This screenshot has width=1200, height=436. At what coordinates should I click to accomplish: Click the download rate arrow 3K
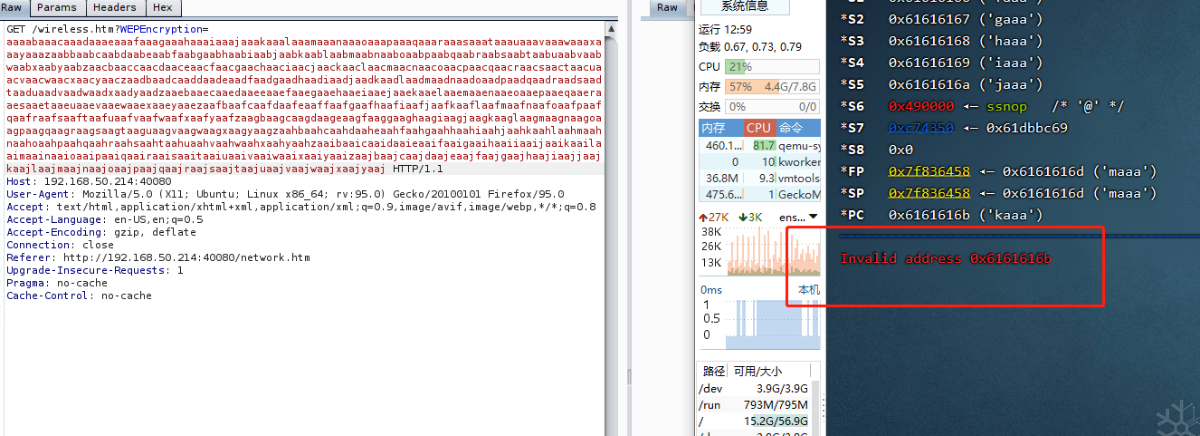tap(749, 216)
